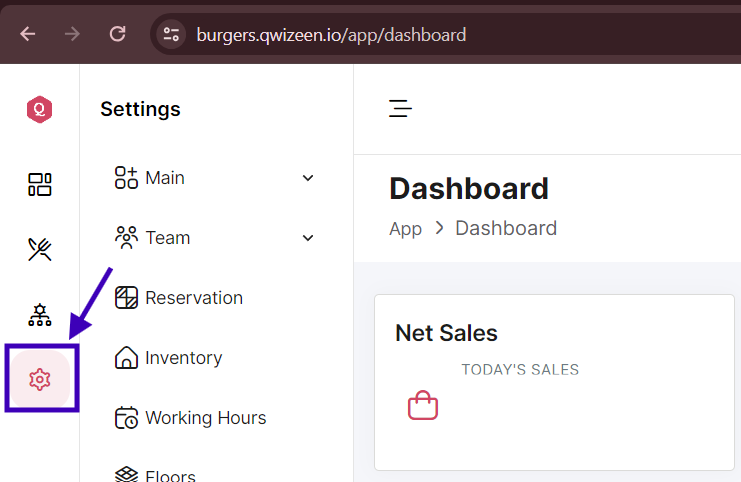Click the Floors layers icon
Viewport: 741px width, 482px height.
[126, 474]
